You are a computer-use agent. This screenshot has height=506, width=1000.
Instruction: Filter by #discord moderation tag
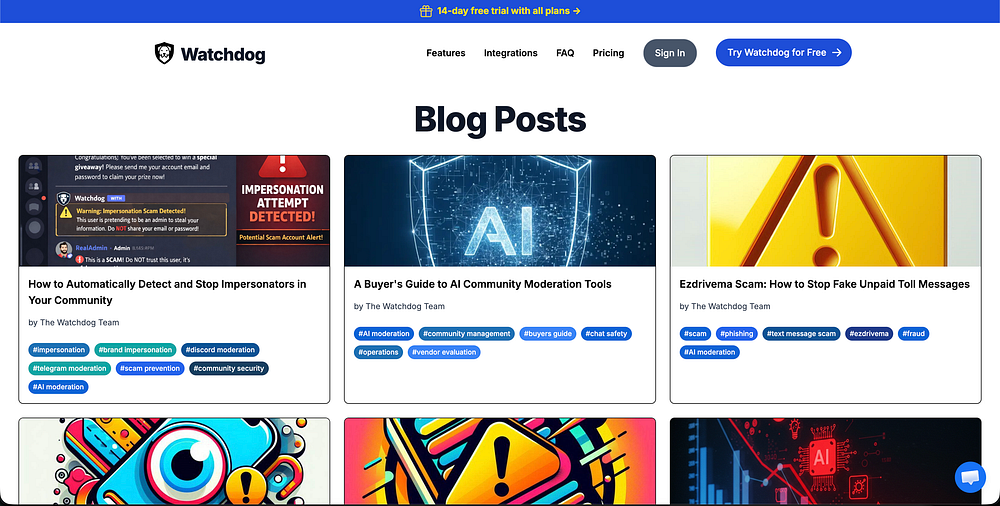coord(220,350)
